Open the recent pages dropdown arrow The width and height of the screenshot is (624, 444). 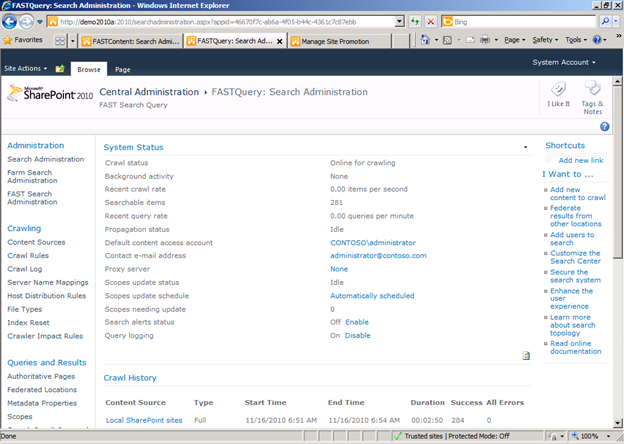[x=40, y=22]
